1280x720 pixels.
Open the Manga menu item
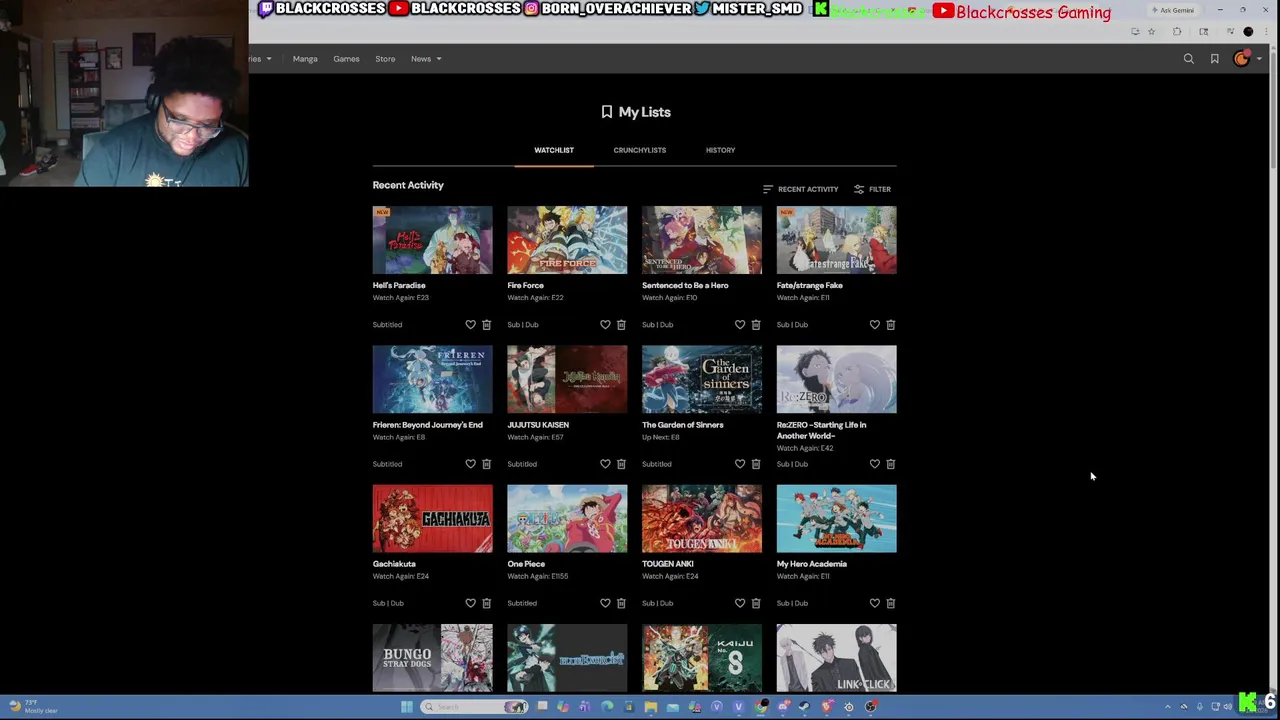coord(305,59)
